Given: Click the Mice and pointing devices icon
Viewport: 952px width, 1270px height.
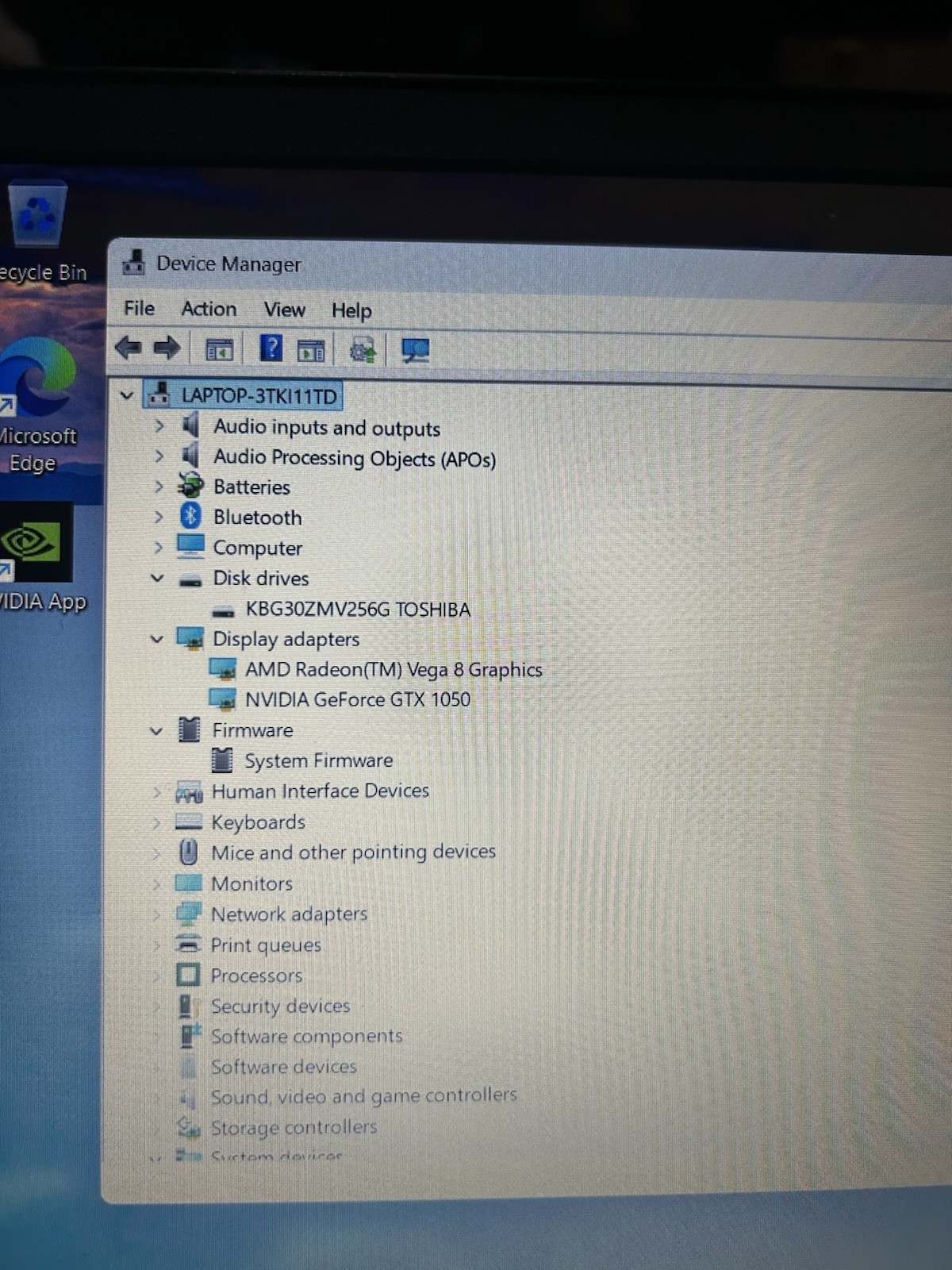Looking at the screenshot, I should point(189,852).
